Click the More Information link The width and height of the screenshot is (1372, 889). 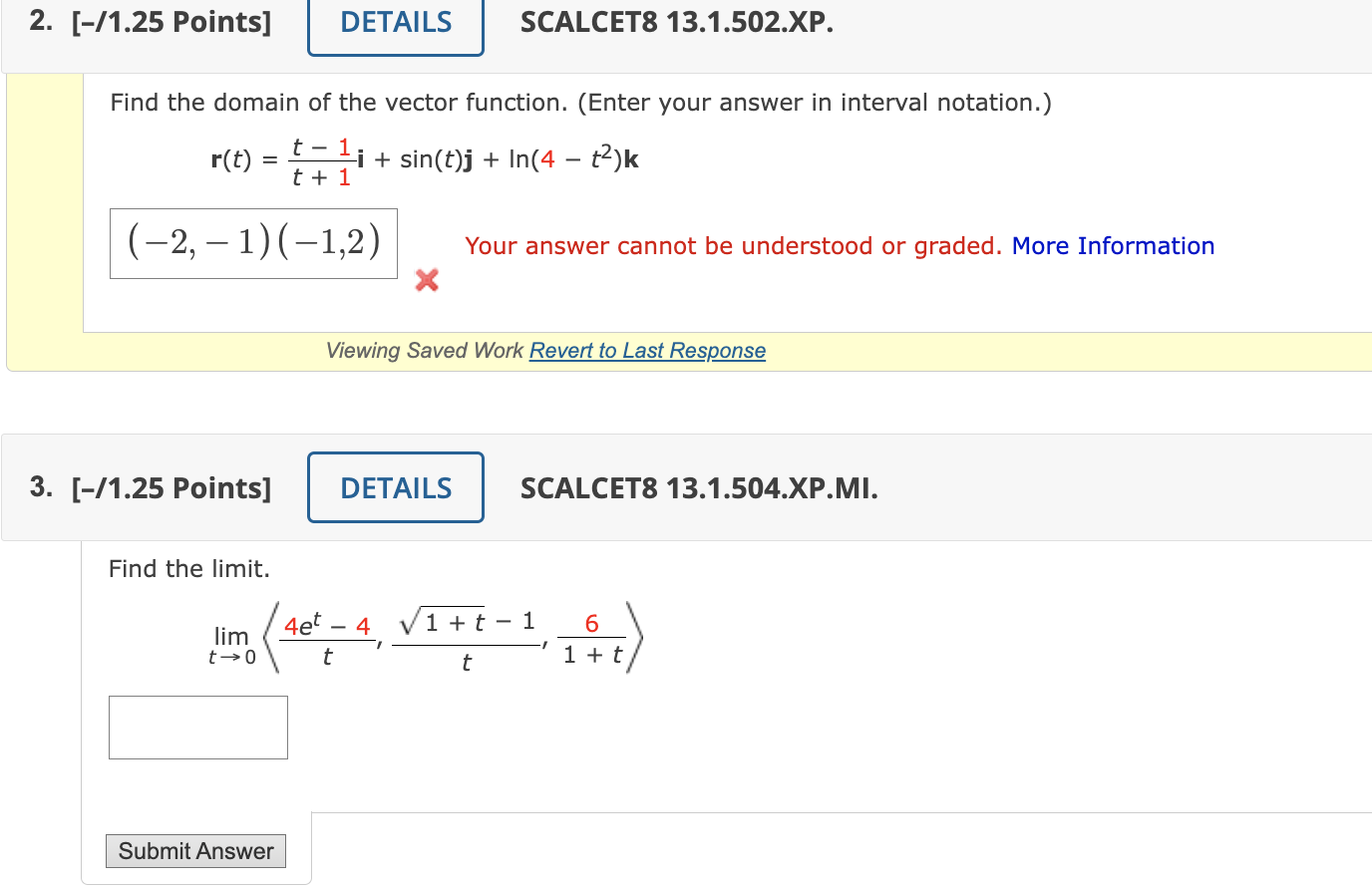(x=1113, y=245)
